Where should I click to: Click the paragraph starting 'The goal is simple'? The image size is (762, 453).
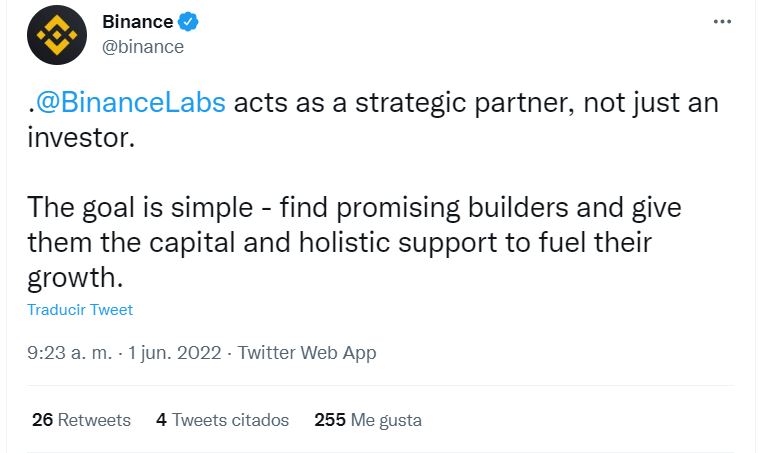tap(354, 242)
